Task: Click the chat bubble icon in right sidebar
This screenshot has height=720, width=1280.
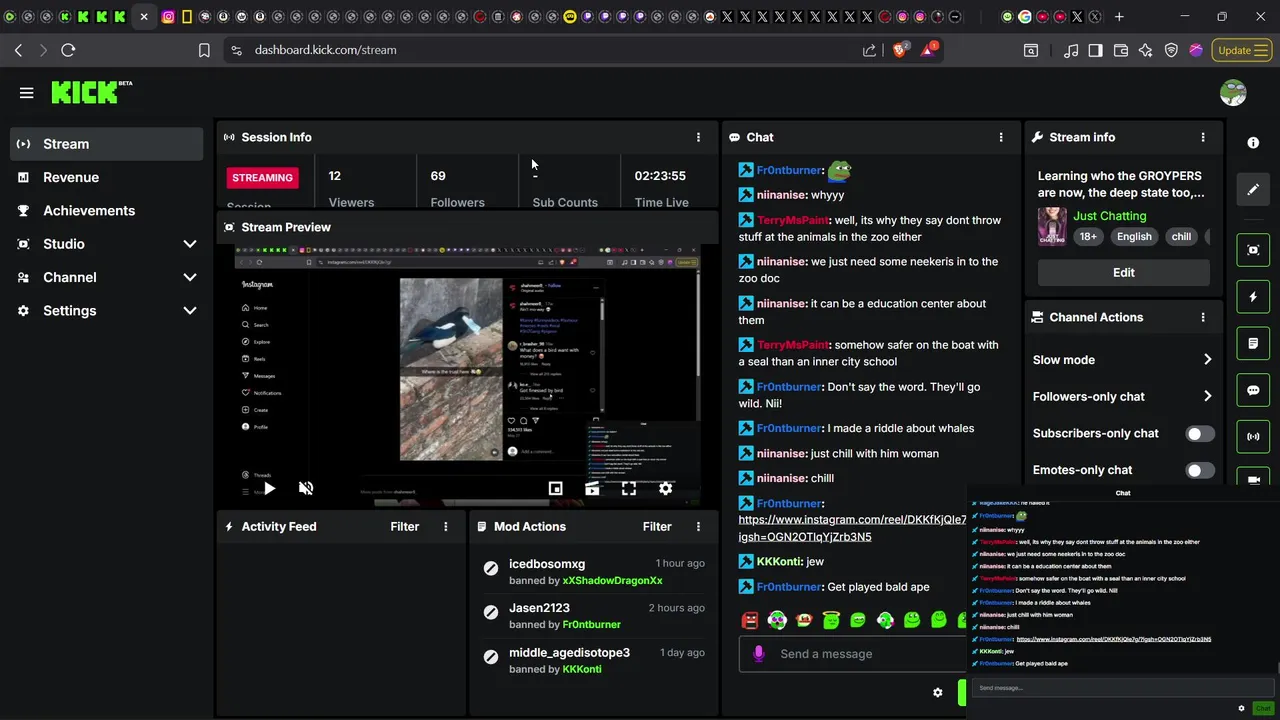Action: pyautogui.click(x=1253, y=390)
